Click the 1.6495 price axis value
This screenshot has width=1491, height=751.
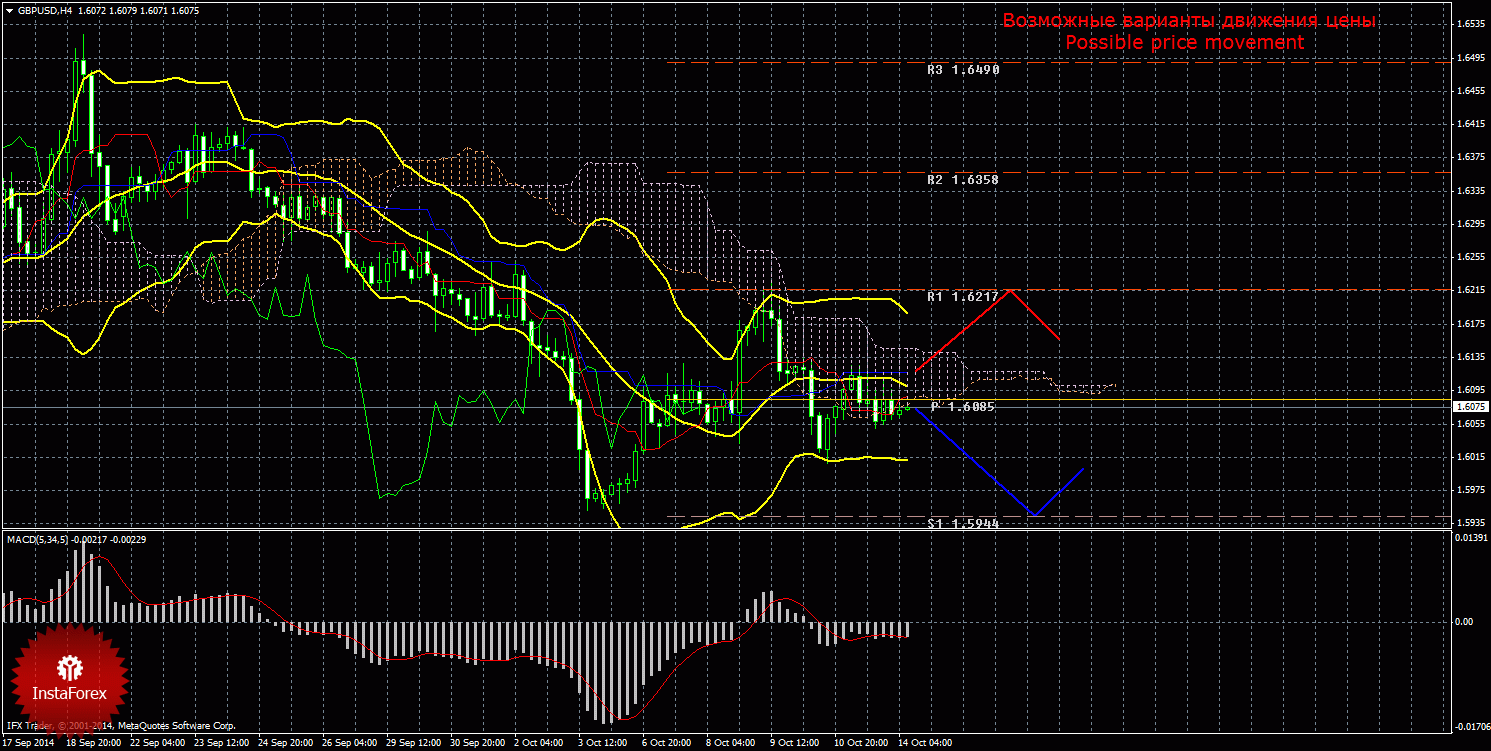point(1470,58)
